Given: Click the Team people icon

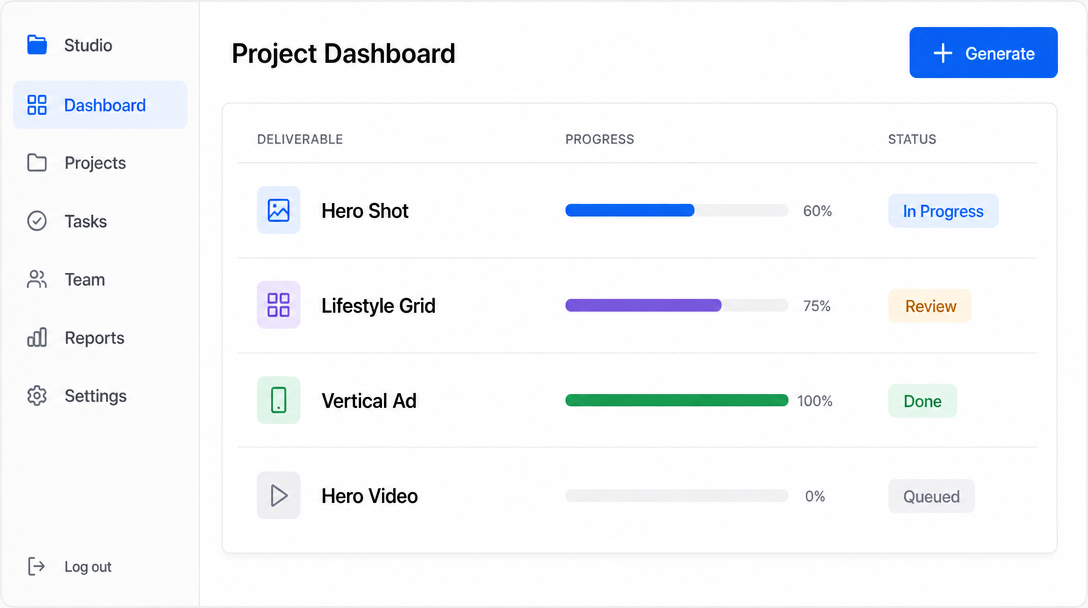Looking at the screenshot, I should [x=37, y=279].
